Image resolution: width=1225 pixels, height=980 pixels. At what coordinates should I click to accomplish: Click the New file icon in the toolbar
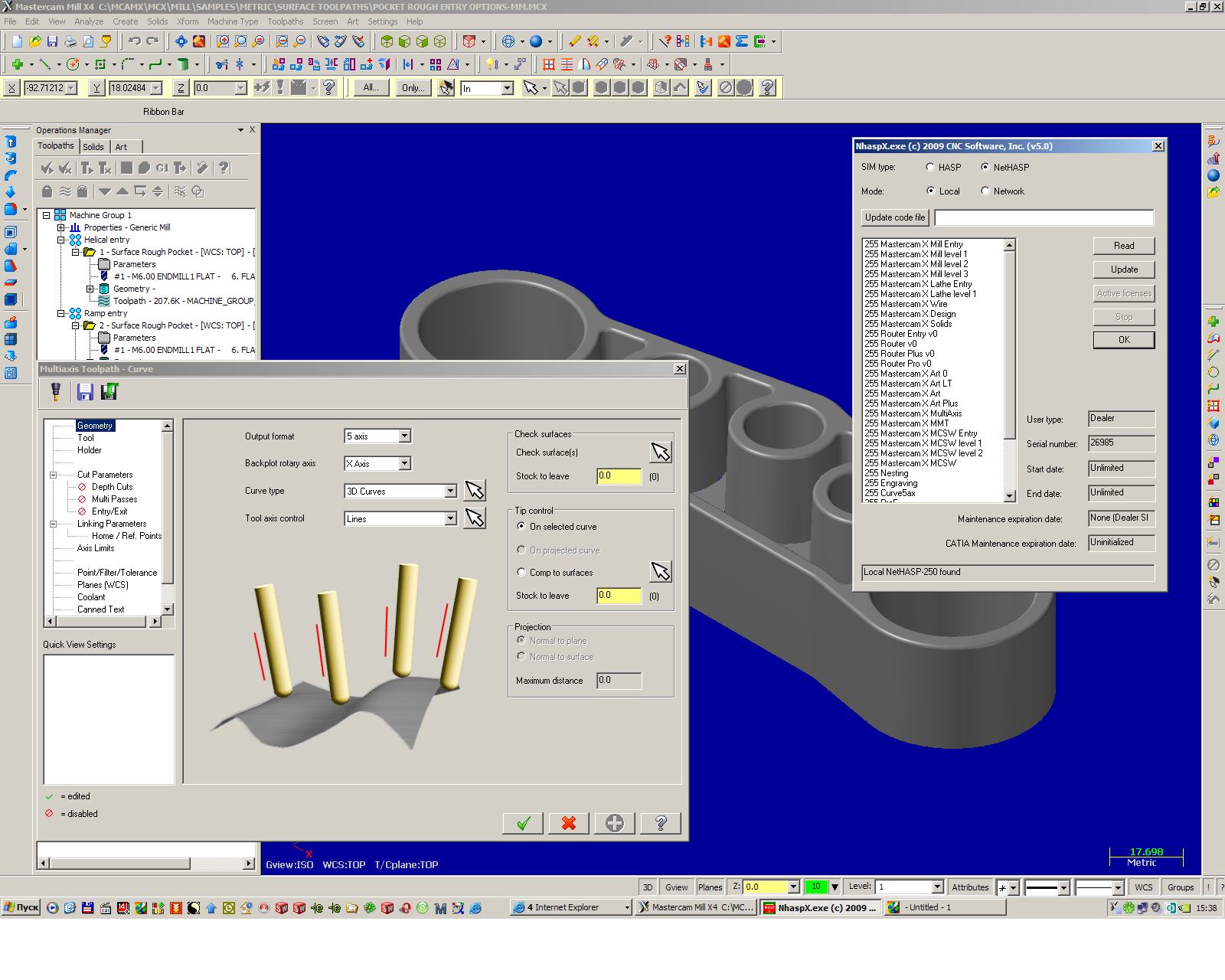click(x=15, y=41)
